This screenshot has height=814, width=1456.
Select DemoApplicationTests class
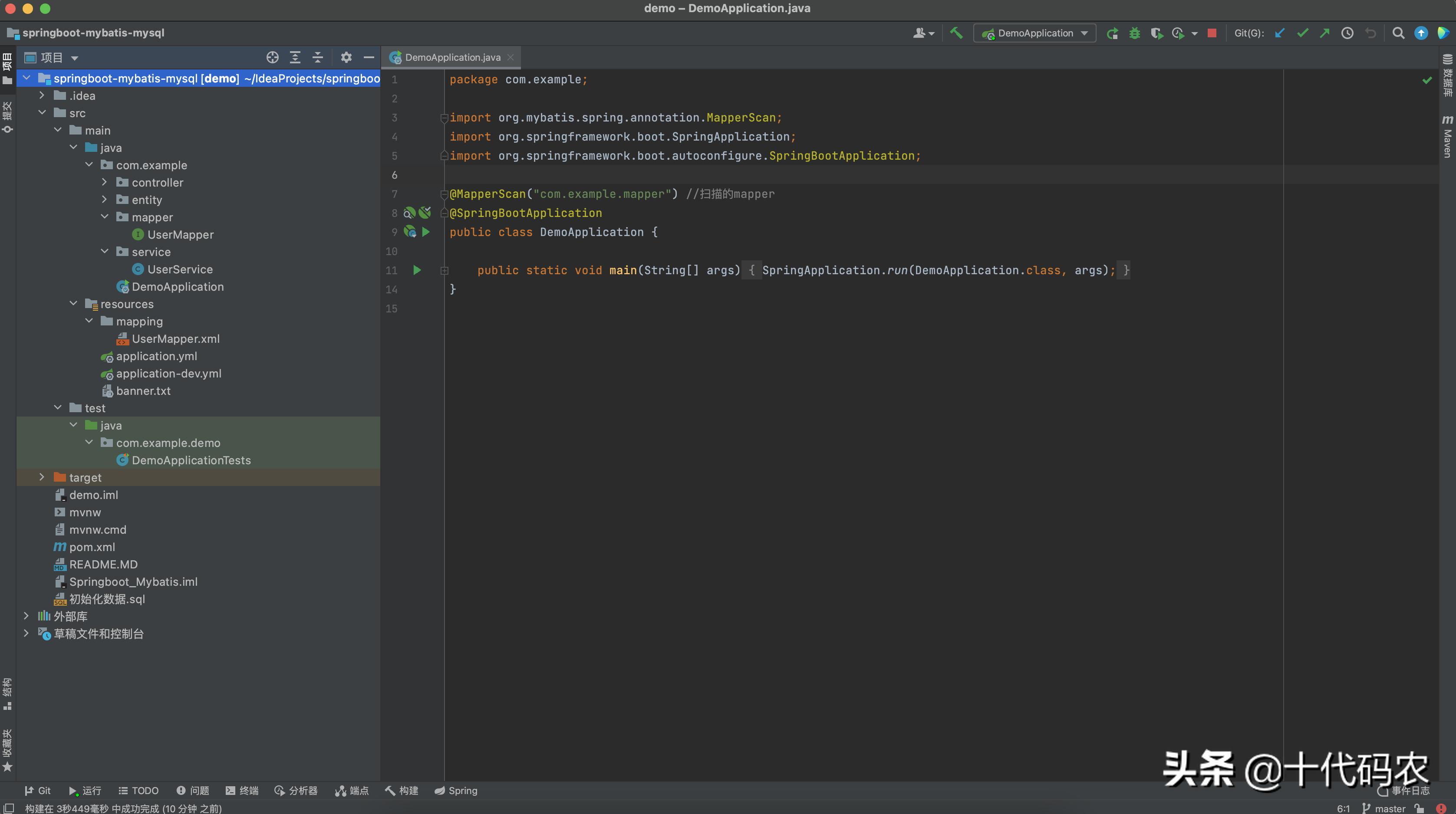191,460
